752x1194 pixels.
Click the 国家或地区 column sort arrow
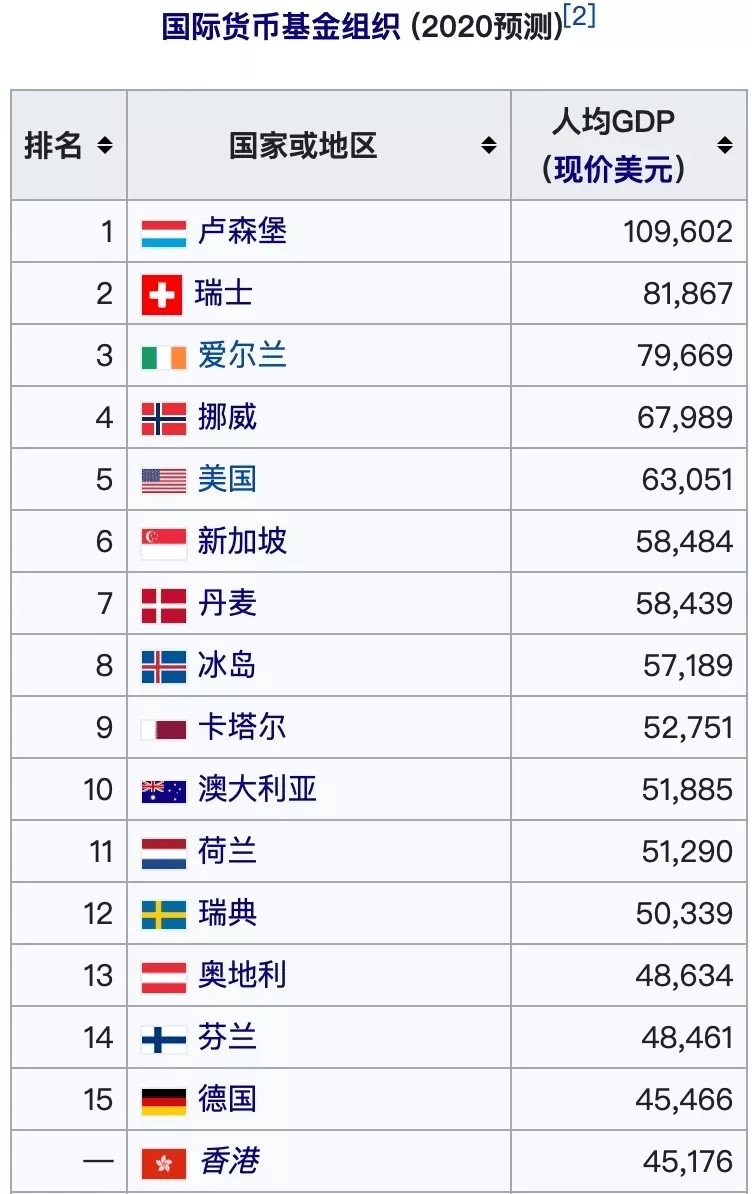[489, 144]
